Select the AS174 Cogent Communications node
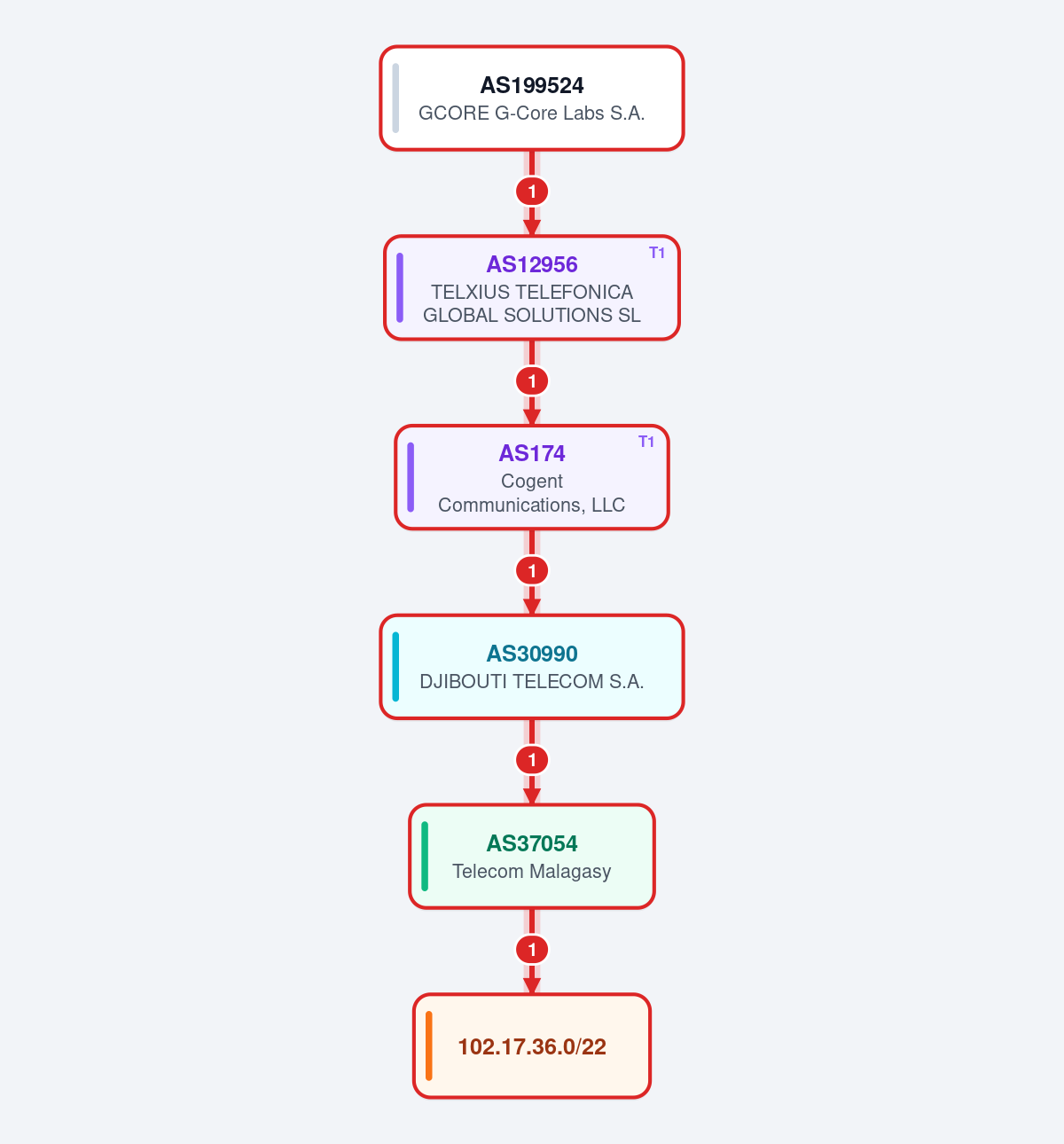The image size is (1064, 1144). pyautogui.click(x=532, y=477)
